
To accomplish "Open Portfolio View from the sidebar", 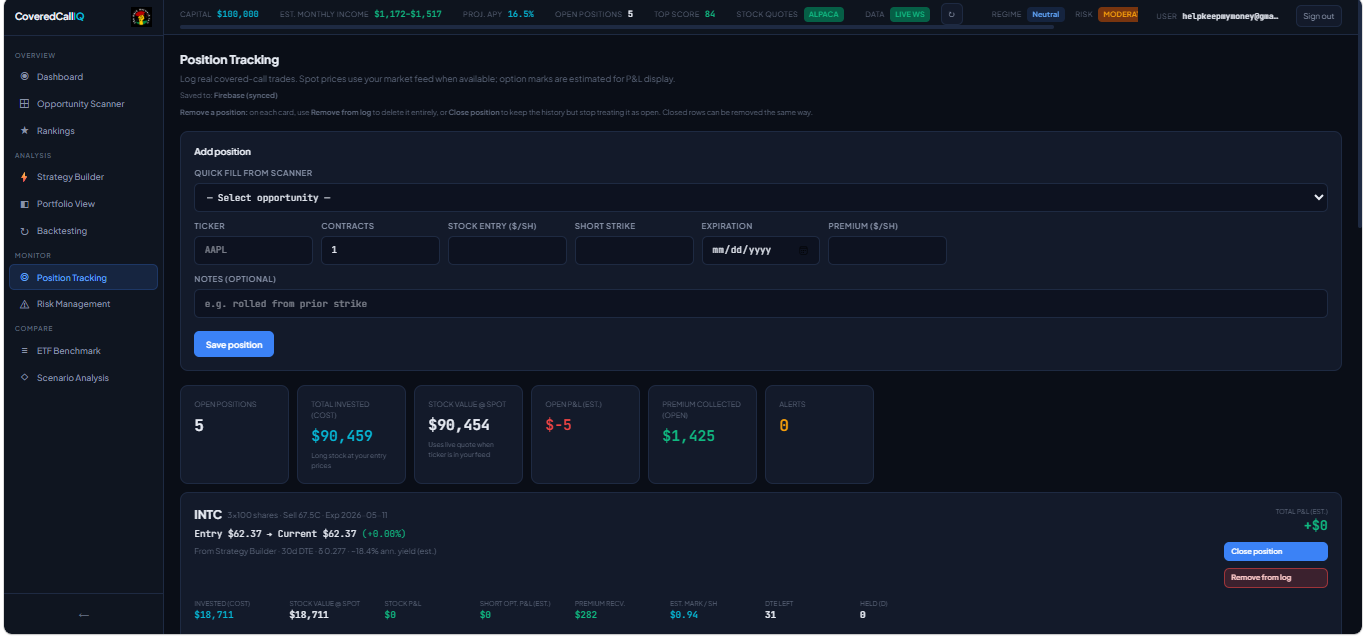I will click(66, 204).
